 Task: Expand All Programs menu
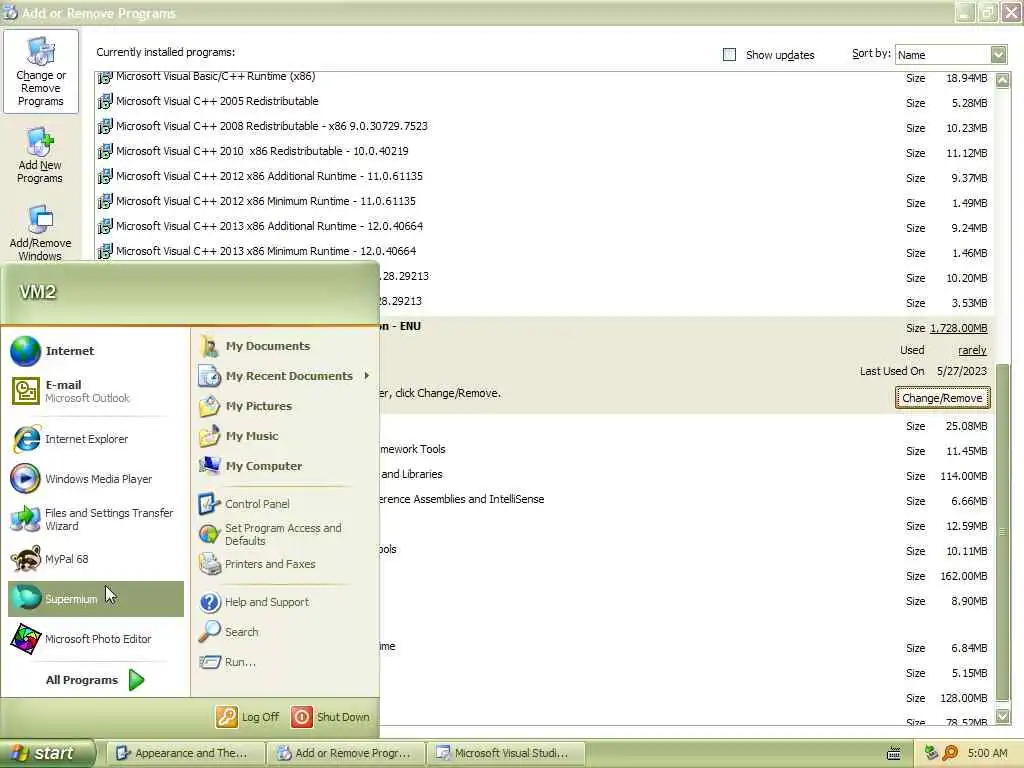point(95,680)
